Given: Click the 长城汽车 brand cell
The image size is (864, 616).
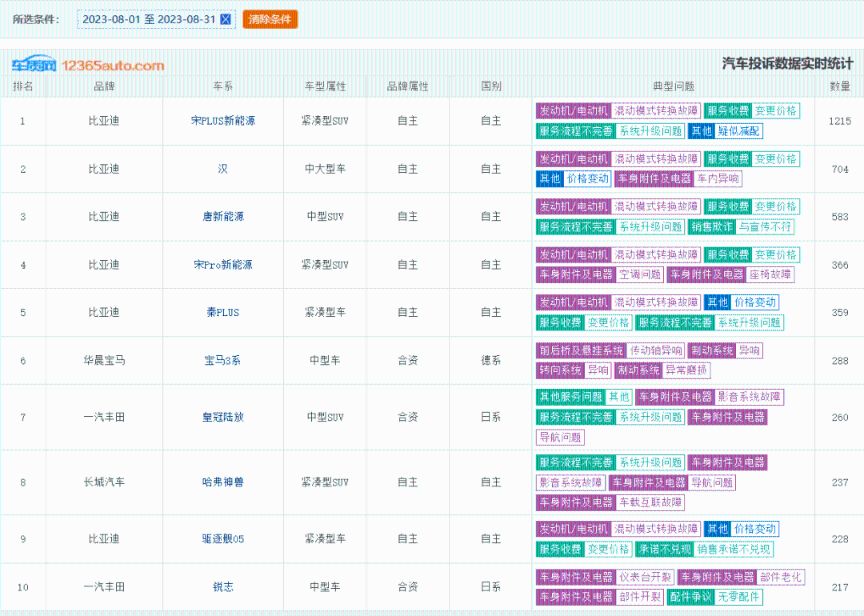Looking at the screenshot, I should (104, 482).
